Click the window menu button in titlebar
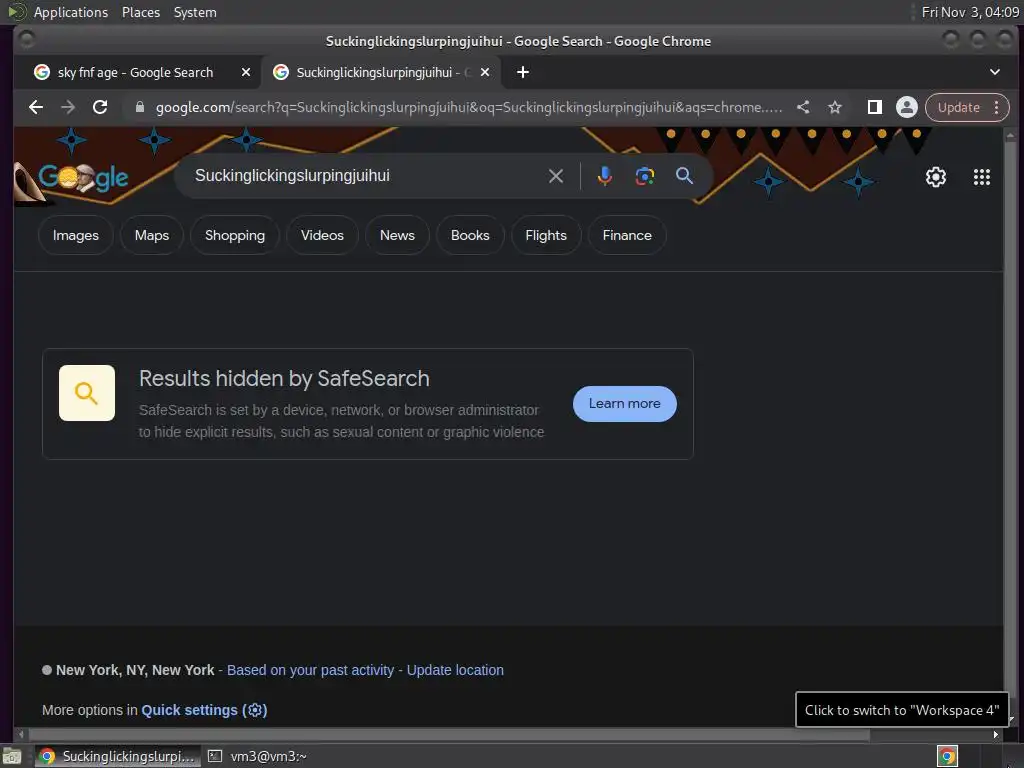 [26, 40]
